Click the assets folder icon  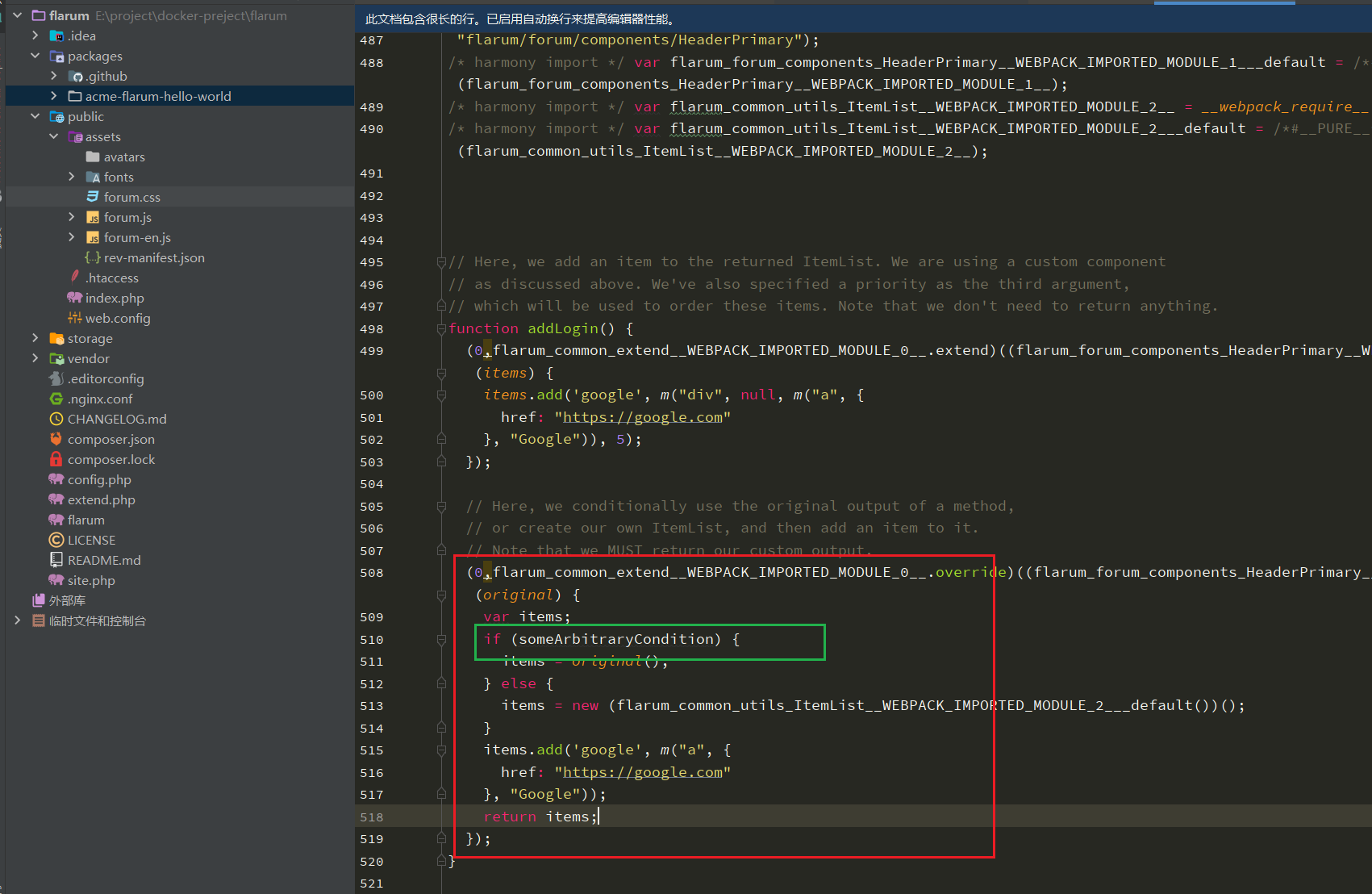tap(75, 136)
